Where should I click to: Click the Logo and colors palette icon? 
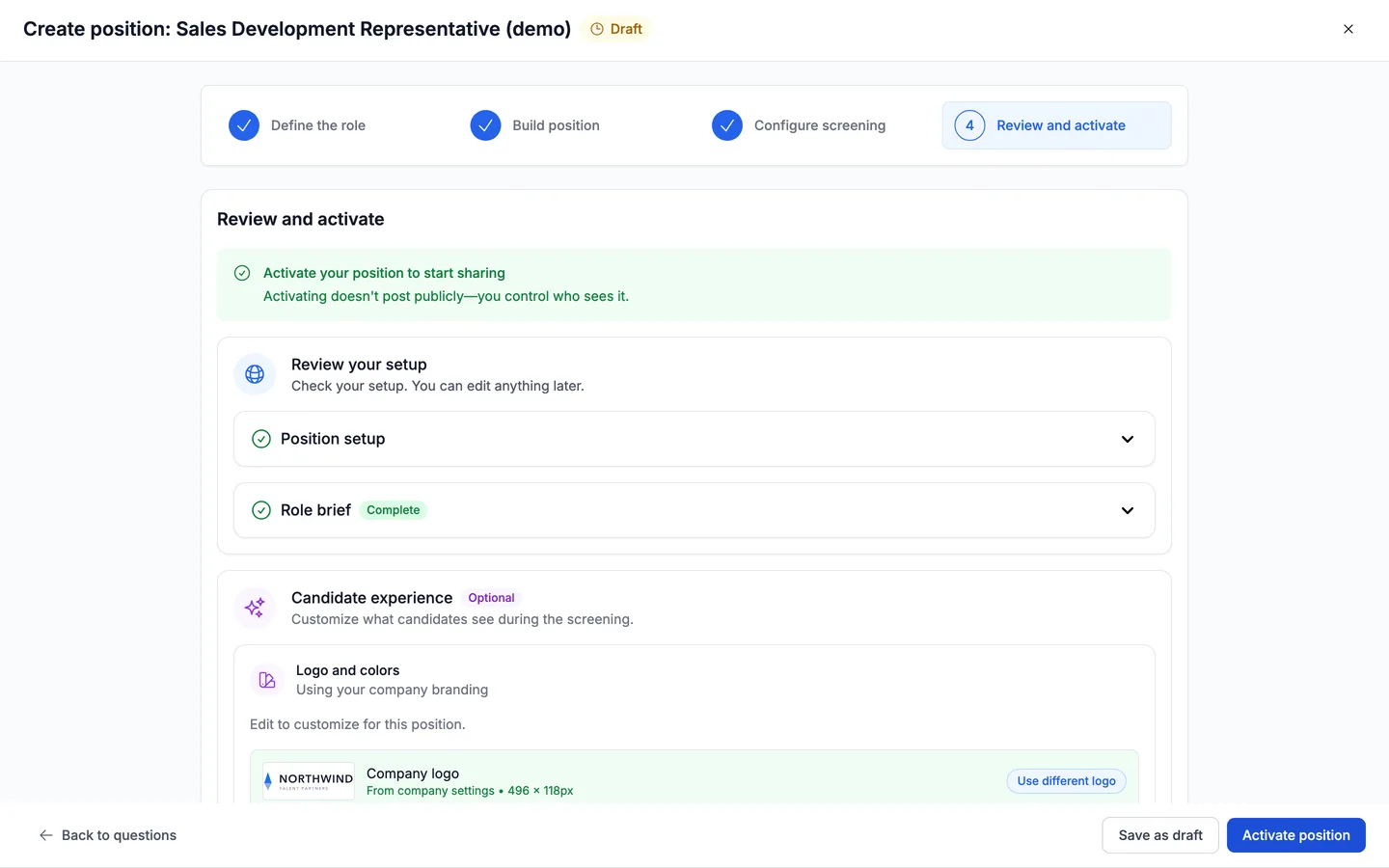pyautogui.click(x=267, y=680)
